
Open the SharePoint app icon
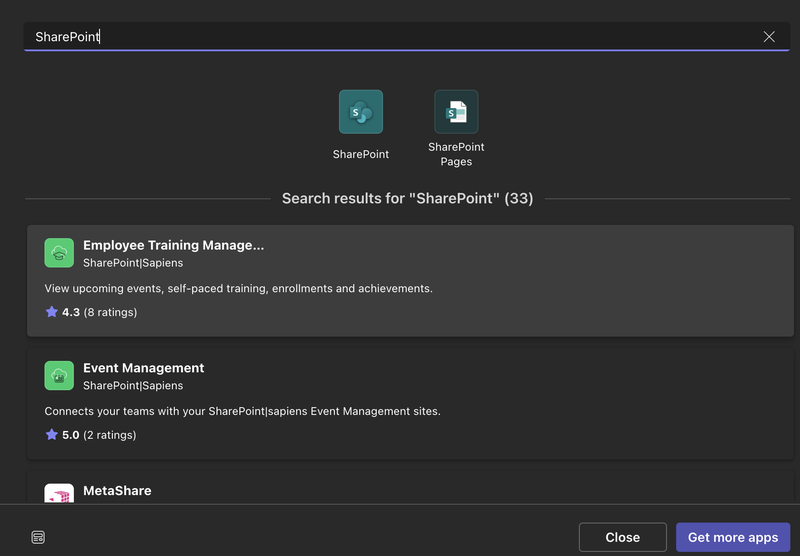361,112
